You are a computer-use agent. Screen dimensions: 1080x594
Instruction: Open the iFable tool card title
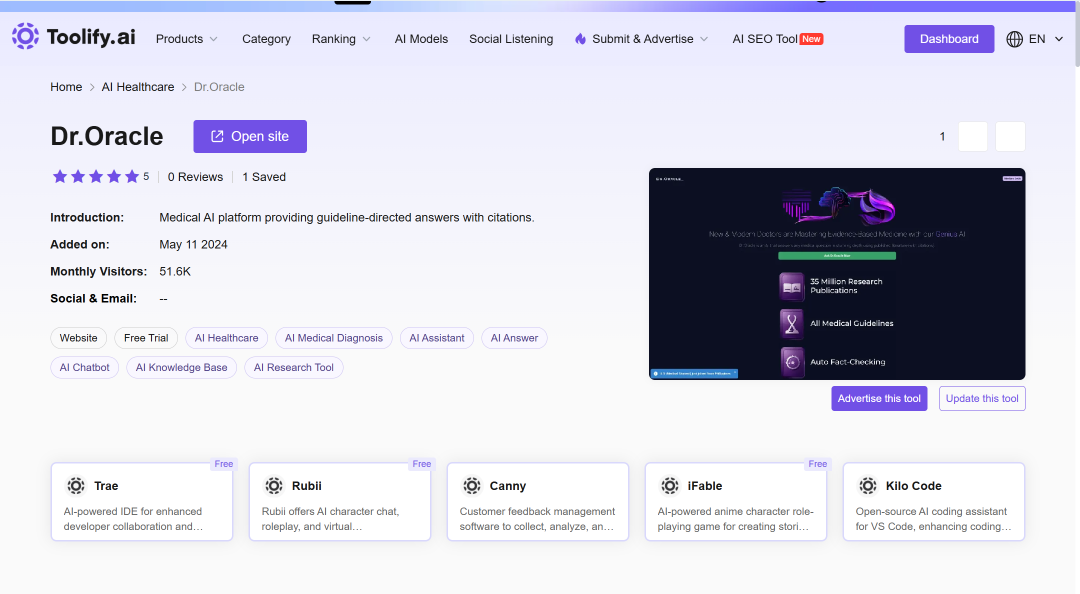point(705,486)
